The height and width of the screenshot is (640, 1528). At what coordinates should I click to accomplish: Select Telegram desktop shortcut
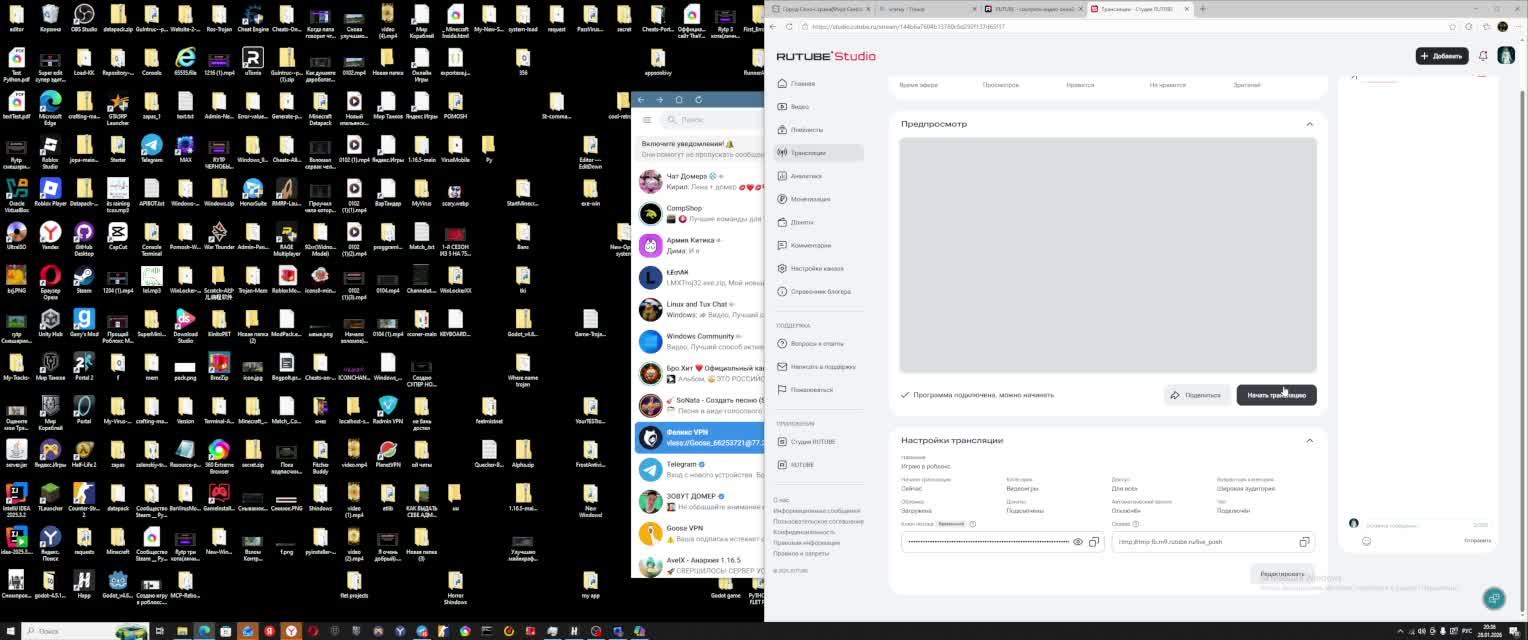coord(152,148)
